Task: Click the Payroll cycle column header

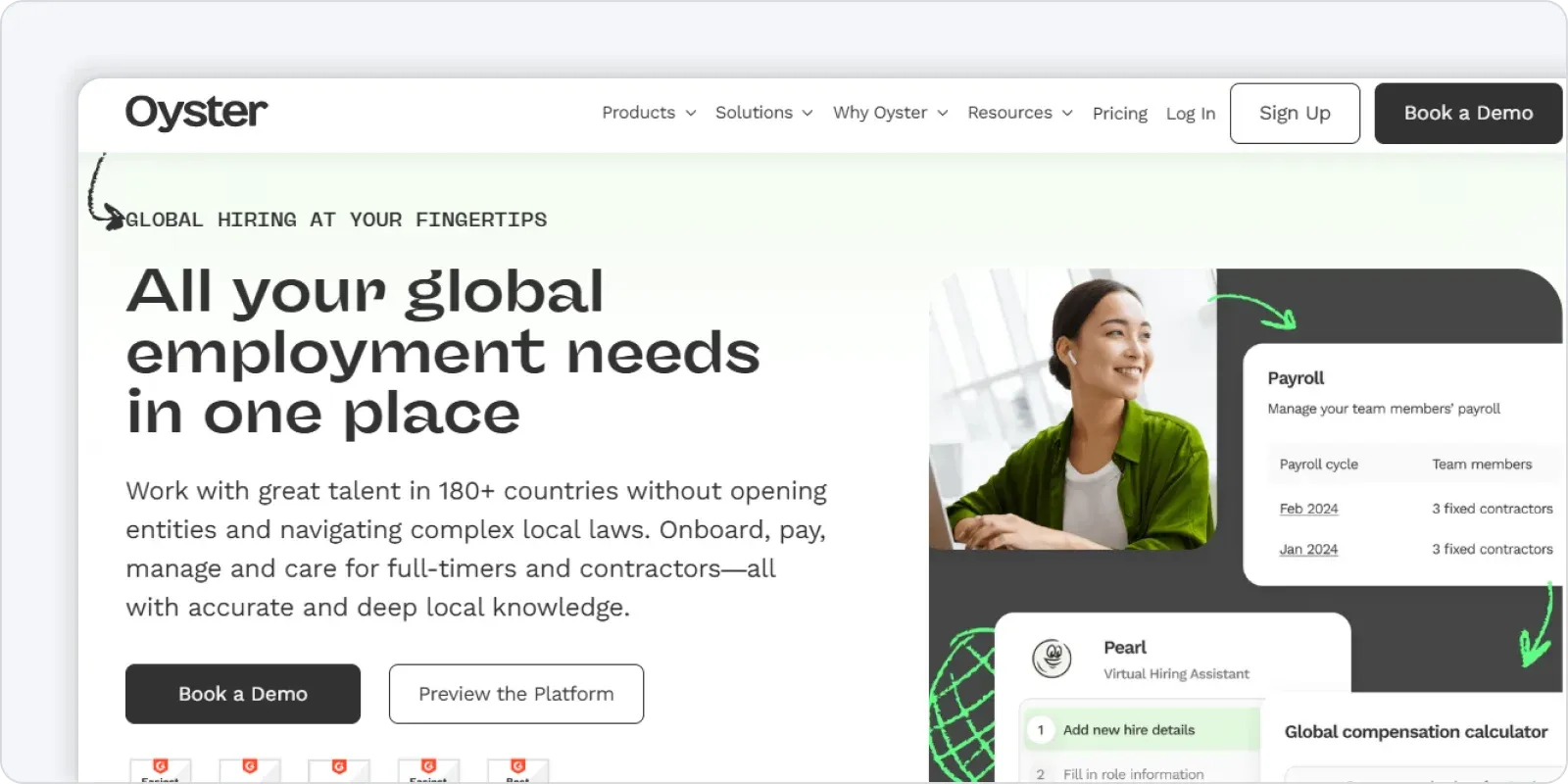Action: point(1318,465)
